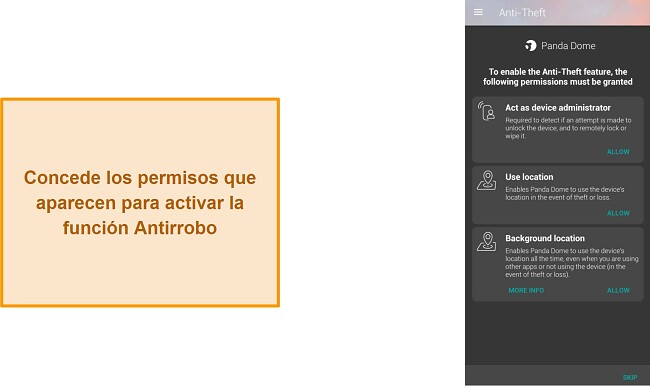
Task: Open the hamburger menu next to Anti-Theft
Action: click(x=478, y=12)
